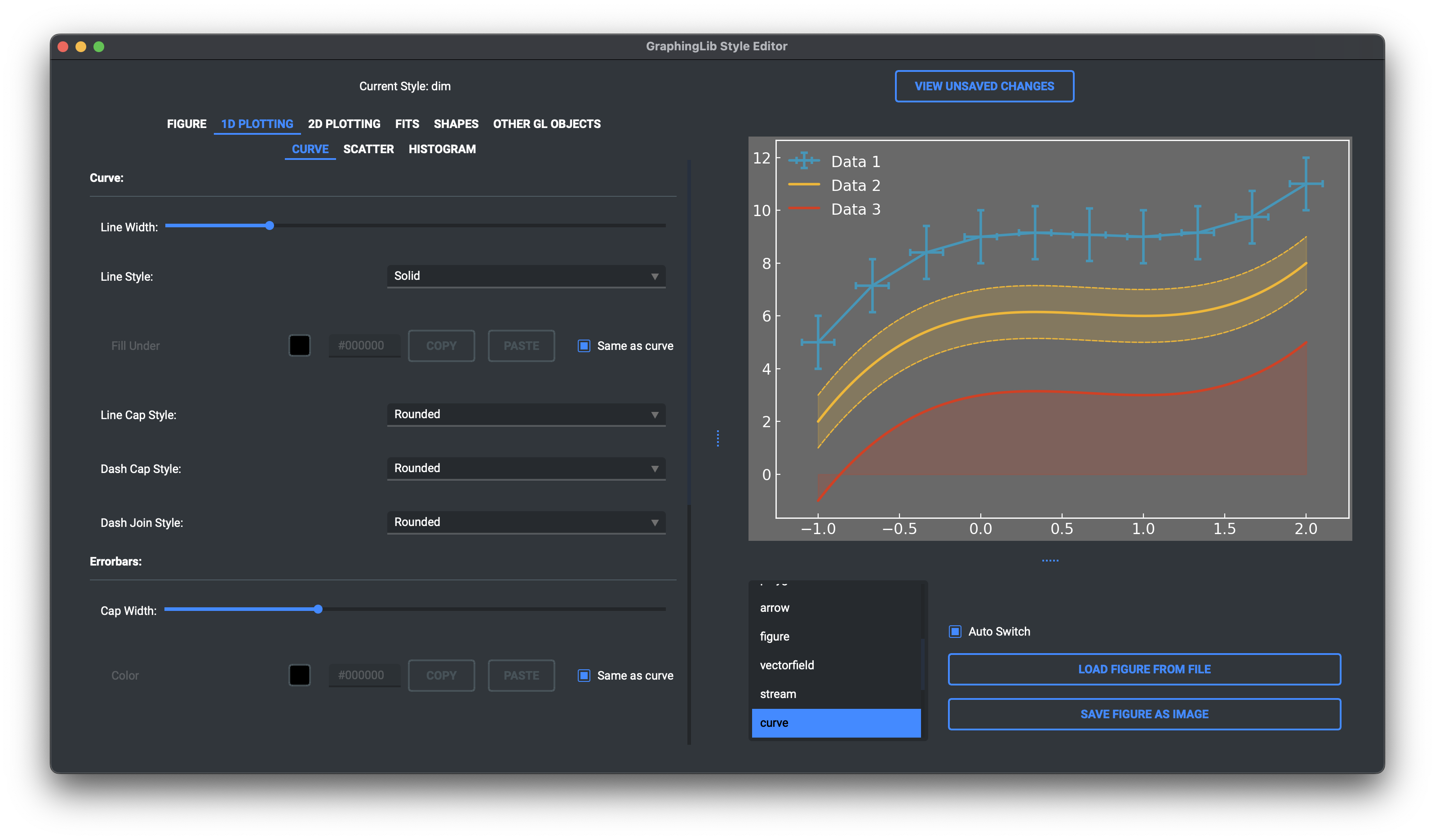Click the Data 1 legend entry

pyautogui.click(x=835, y=161)
